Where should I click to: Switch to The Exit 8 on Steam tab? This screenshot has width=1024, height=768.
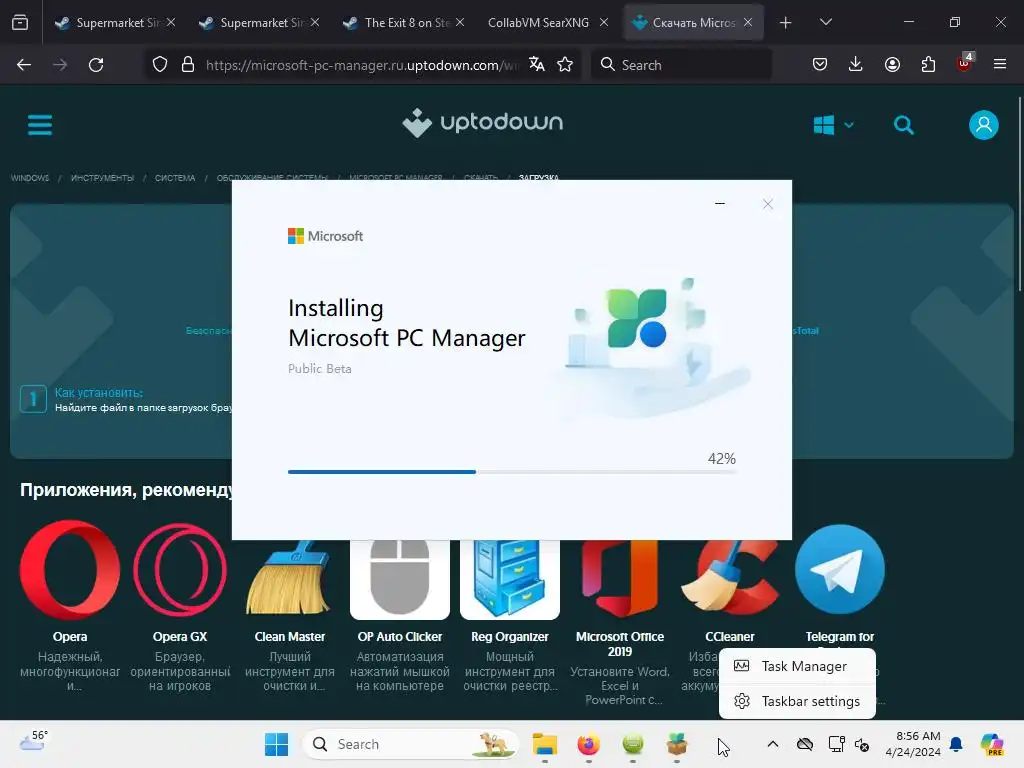(405, 22)
